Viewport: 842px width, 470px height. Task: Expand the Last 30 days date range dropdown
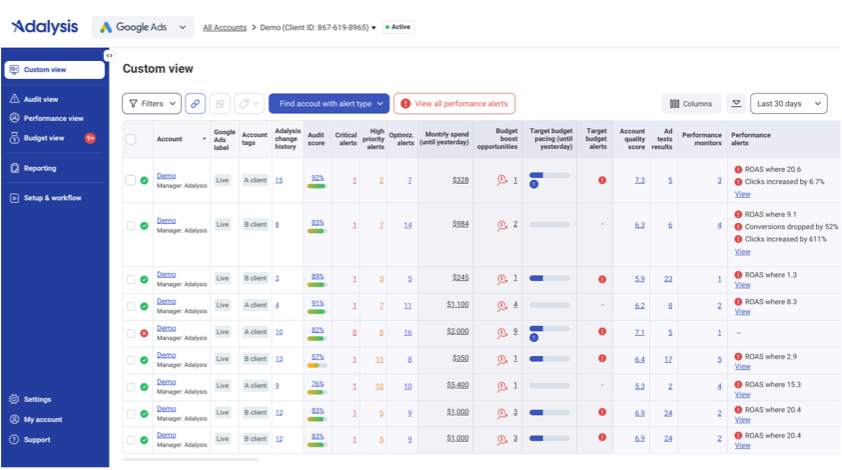[x=788, y=103]
